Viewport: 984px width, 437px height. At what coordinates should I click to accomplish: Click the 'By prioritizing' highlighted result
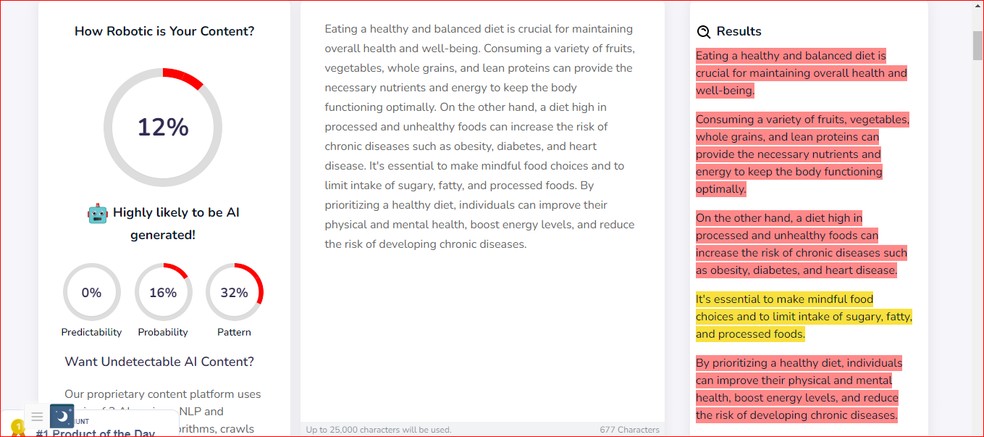pos(799,389)
